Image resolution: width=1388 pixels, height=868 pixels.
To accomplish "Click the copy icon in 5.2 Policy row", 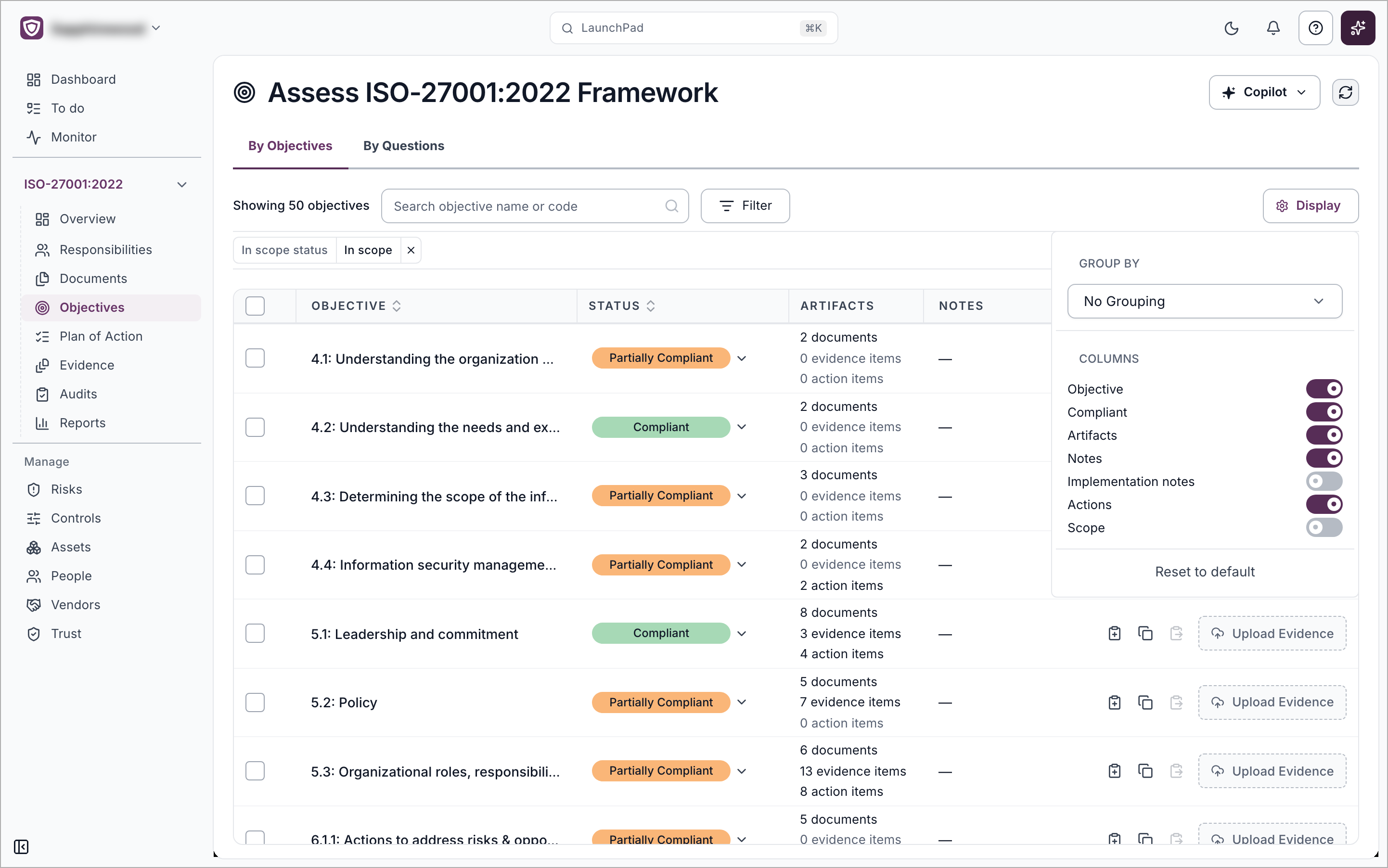I will (1145, 702).
